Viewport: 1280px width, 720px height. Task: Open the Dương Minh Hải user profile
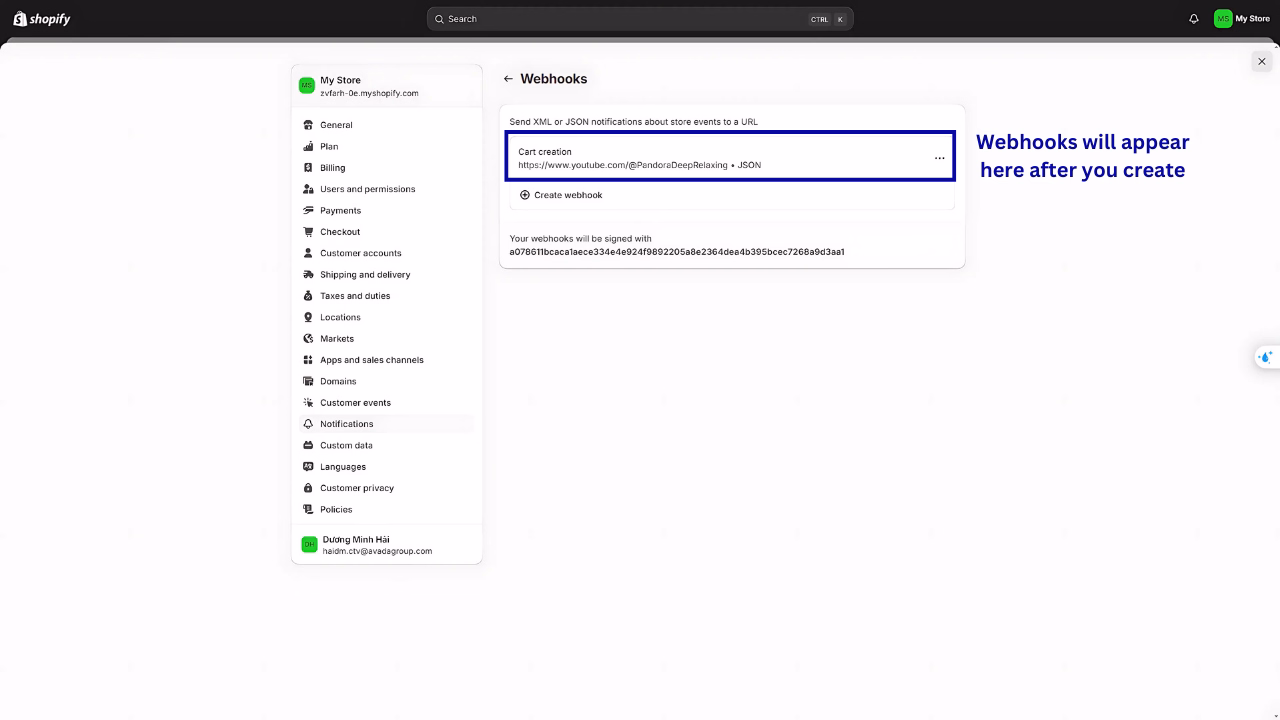386,545
